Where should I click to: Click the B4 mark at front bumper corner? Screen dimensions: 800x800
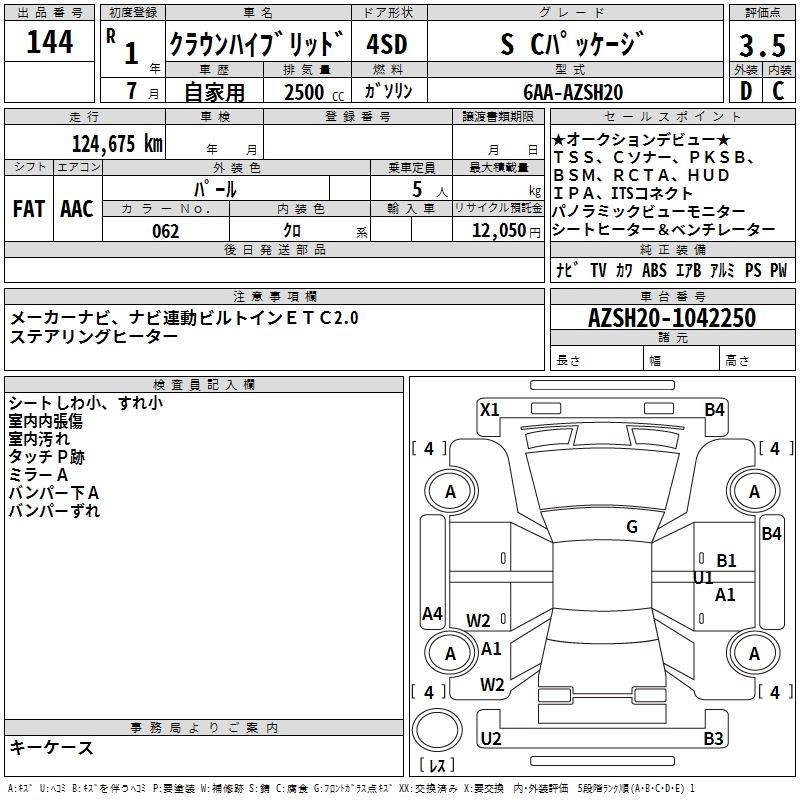[714, 410]
